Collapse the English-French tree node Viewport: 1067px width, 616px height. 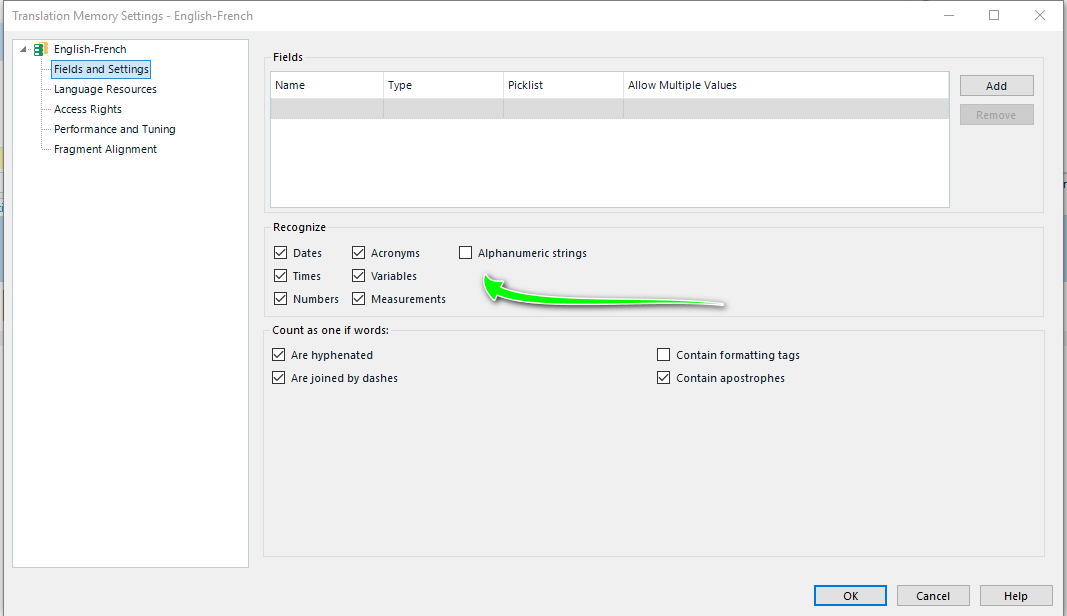click(23, 49)
